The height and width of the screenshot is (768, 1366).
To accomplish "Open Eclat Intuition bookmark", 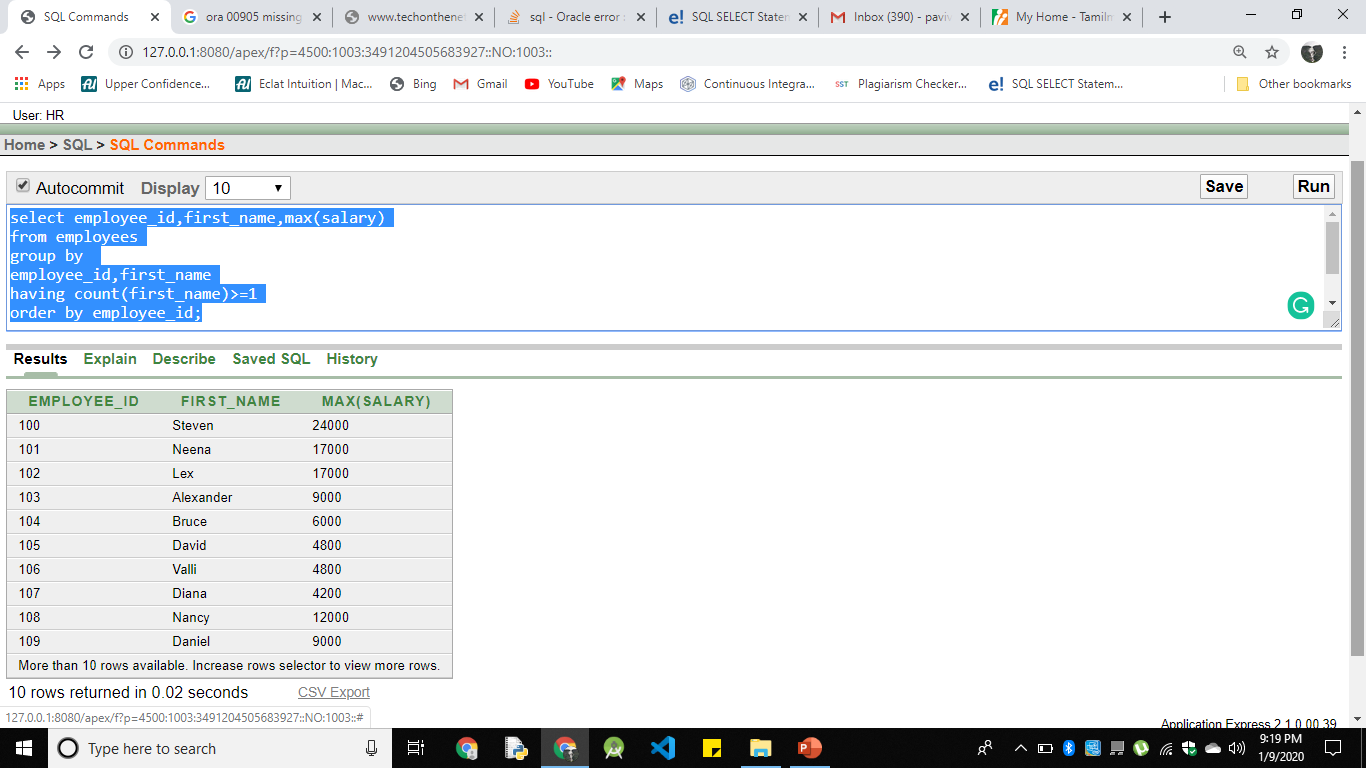I will click(304, 84).
